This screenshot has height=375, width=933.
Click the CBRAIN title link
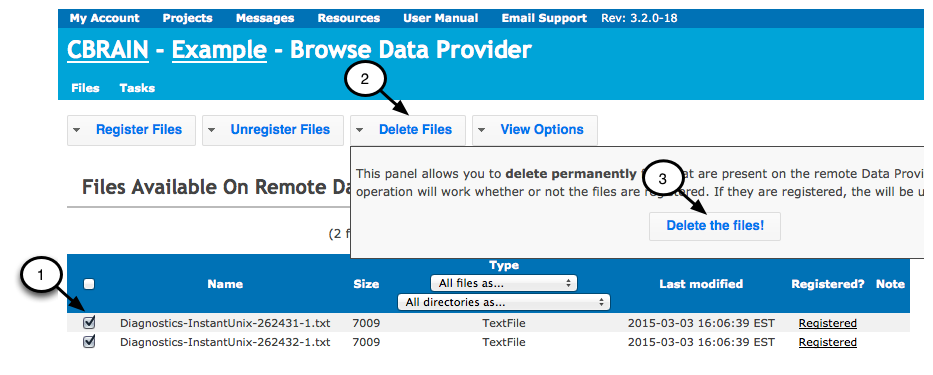108,50
